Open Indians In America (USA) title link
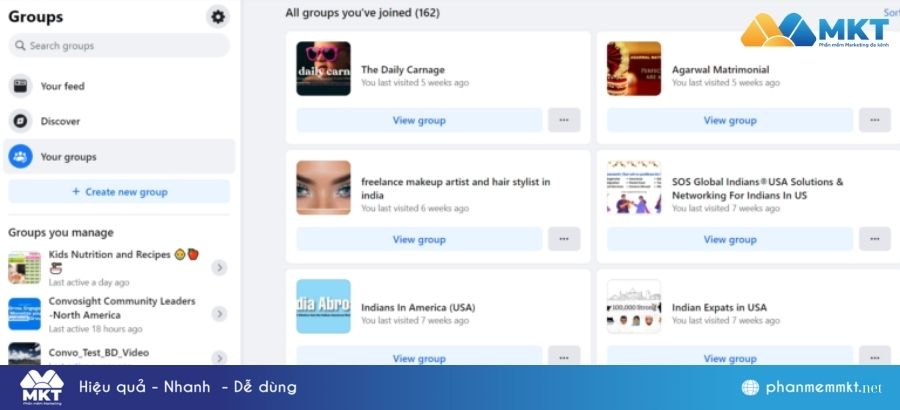900x410 pixels. pos(418,307)
